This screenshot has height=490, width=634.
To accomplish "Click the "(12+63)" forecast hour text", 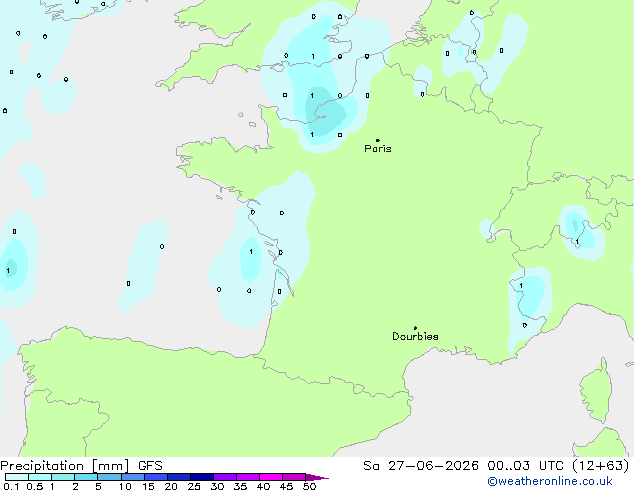I will tap(601, 466).
